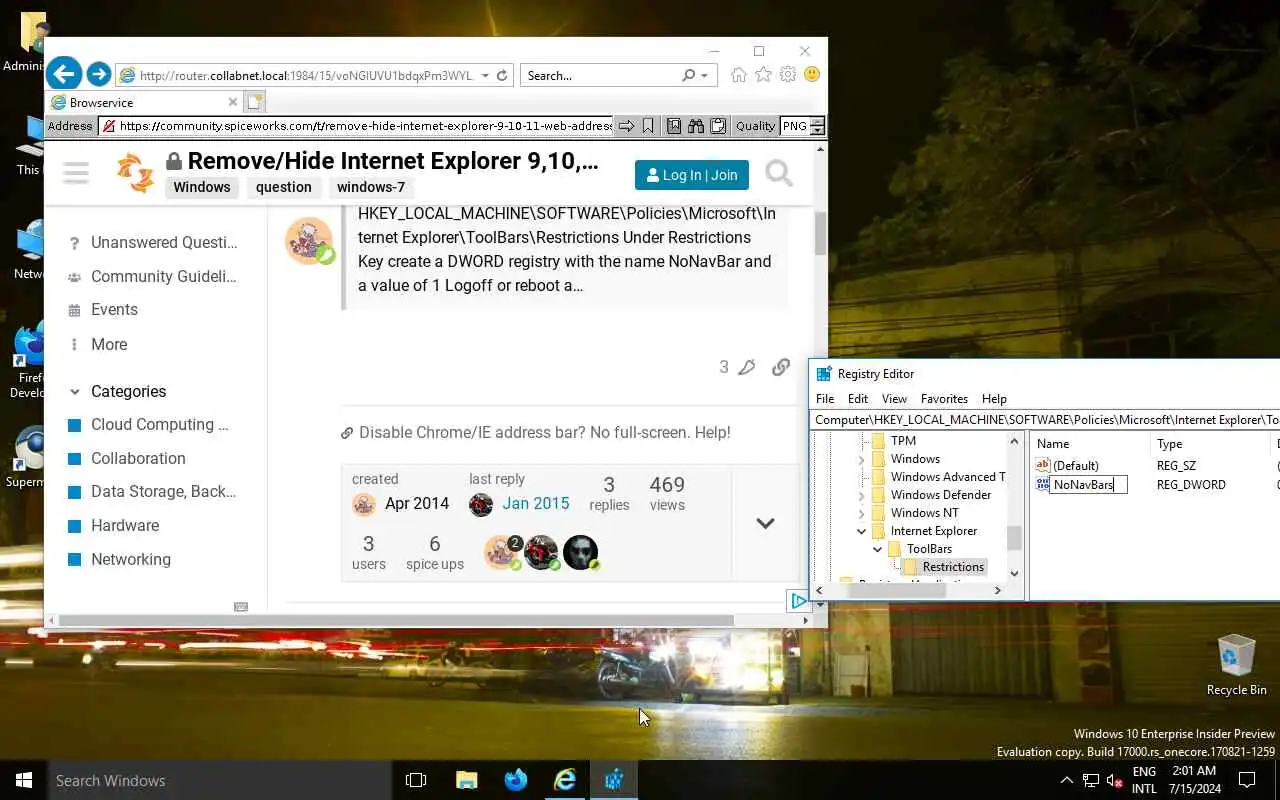Screen dimensions: 1280x800
Task: Go back with the browser Back arrow
Action: click(64, 74)
